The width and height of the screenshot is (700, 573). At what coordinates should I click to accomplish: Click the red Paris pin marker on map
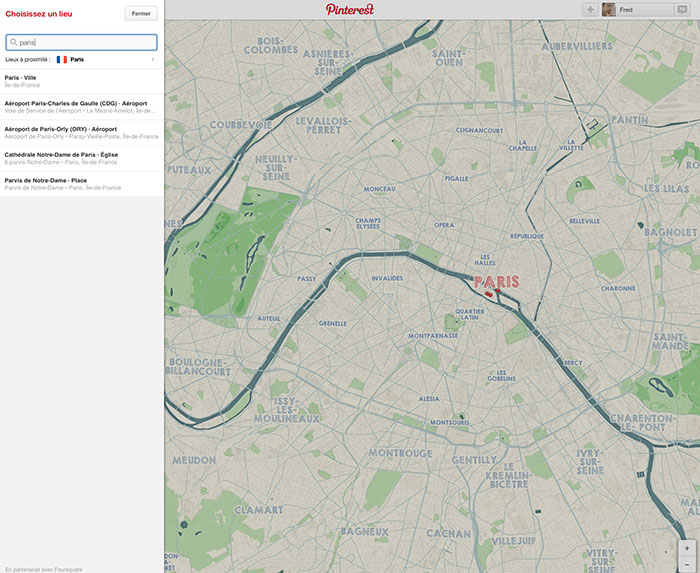click(488, 294)
